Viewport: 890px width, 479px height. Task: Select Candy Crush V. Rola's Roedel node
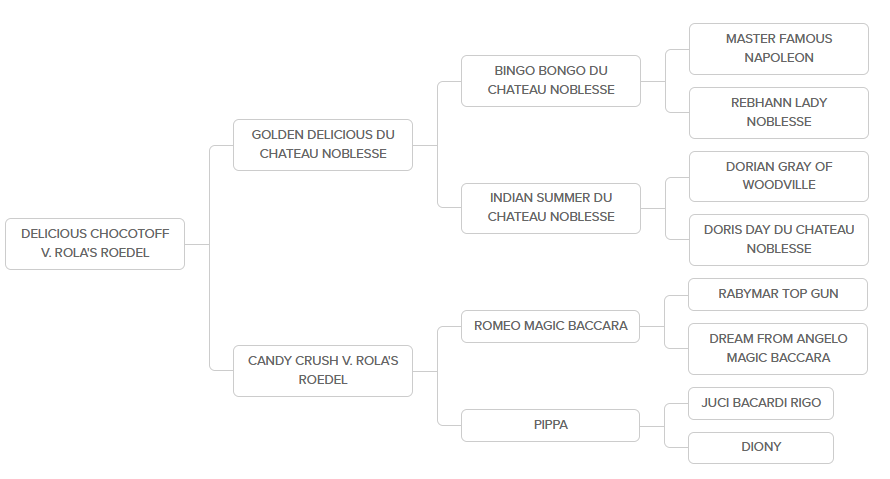pos(322,370)
